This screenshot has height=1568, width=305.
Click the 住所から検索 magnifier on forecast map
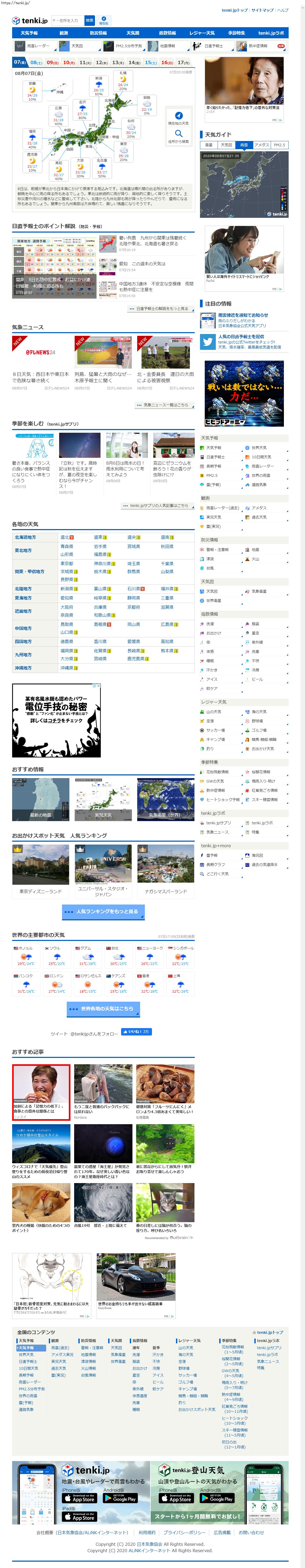[178, 134]
